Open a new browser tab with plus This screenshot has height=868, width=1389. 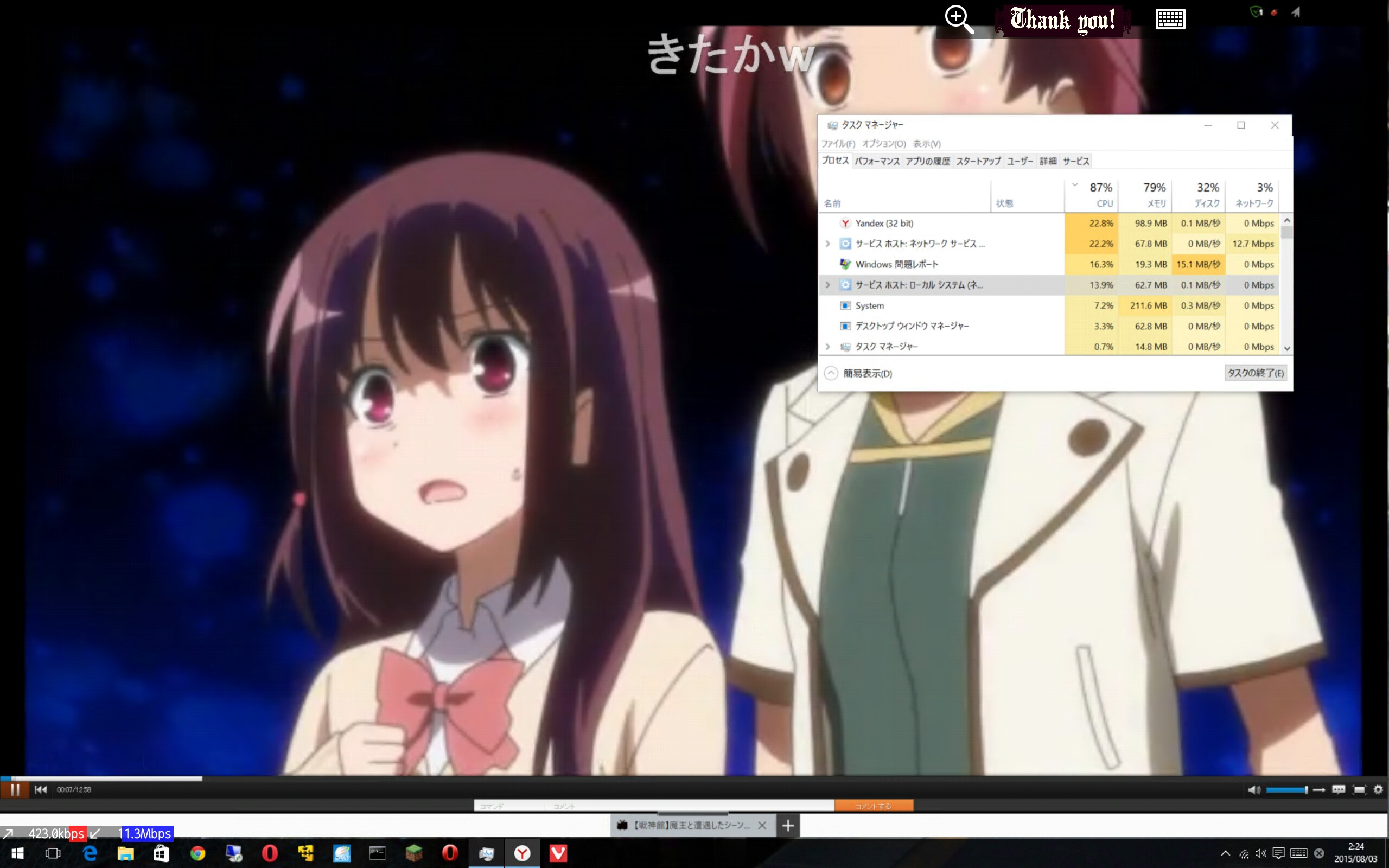tap(788, 826)
